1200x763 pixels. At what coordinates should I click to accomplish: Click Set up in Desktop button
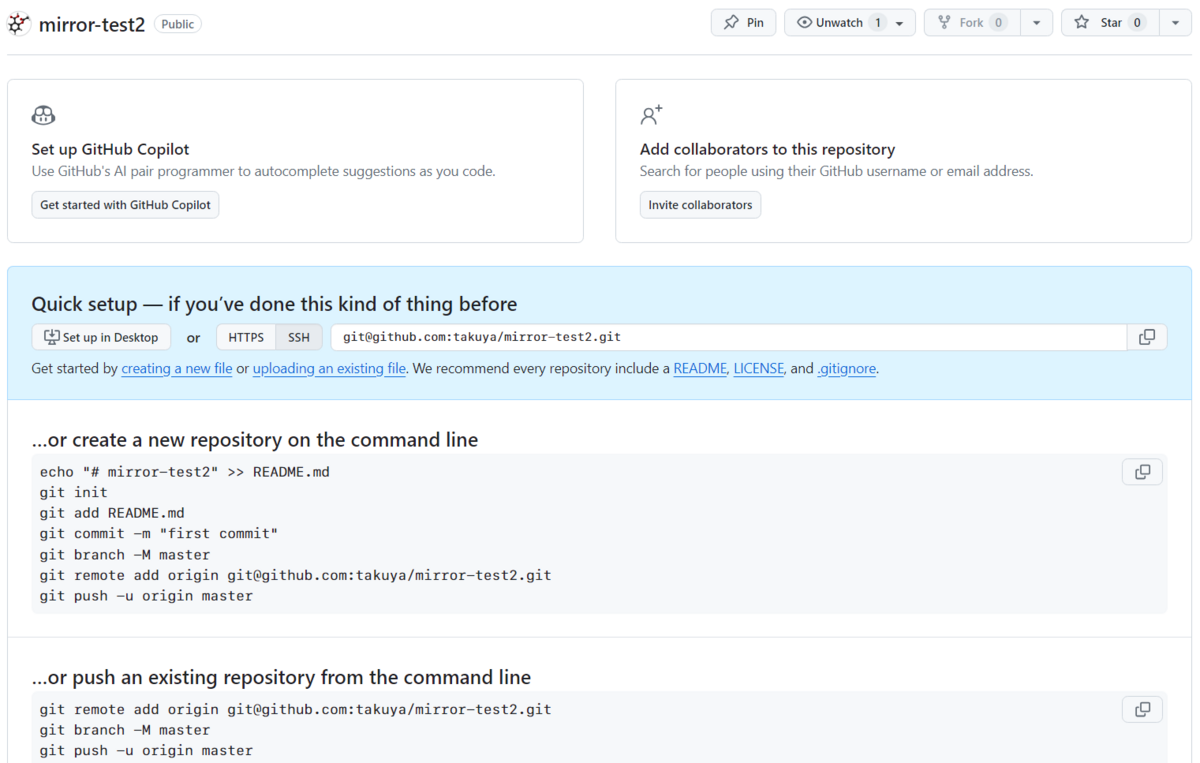point(101,338)
